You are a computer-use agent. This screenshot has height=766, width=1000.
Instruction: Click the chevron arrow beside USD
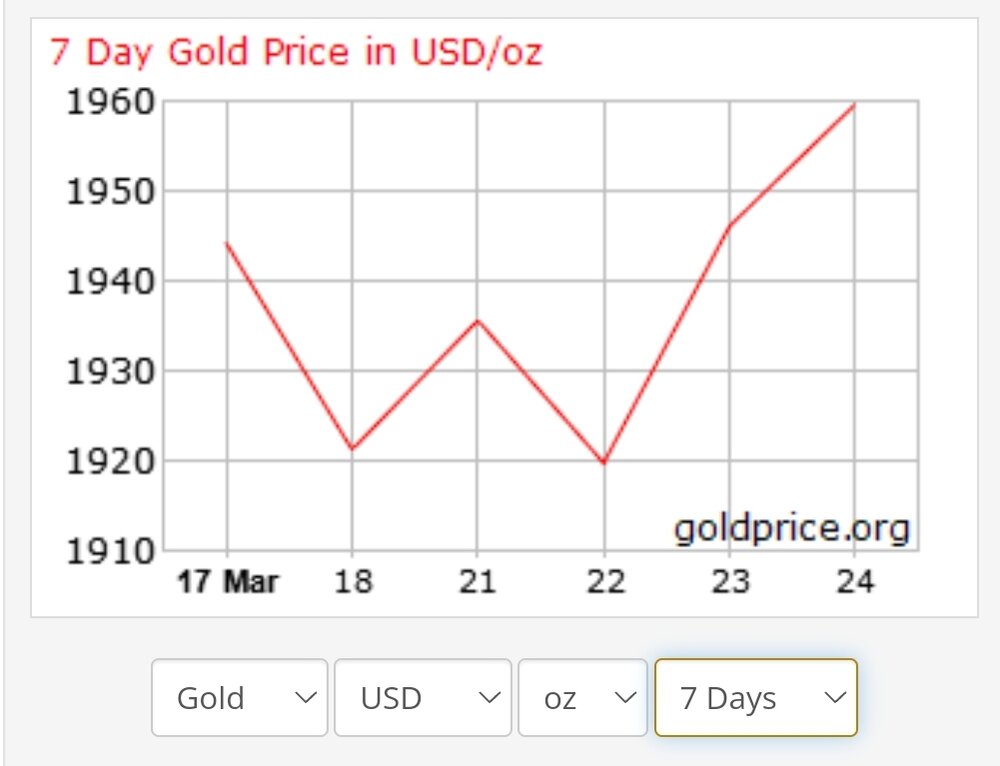[x=489, y=698]
